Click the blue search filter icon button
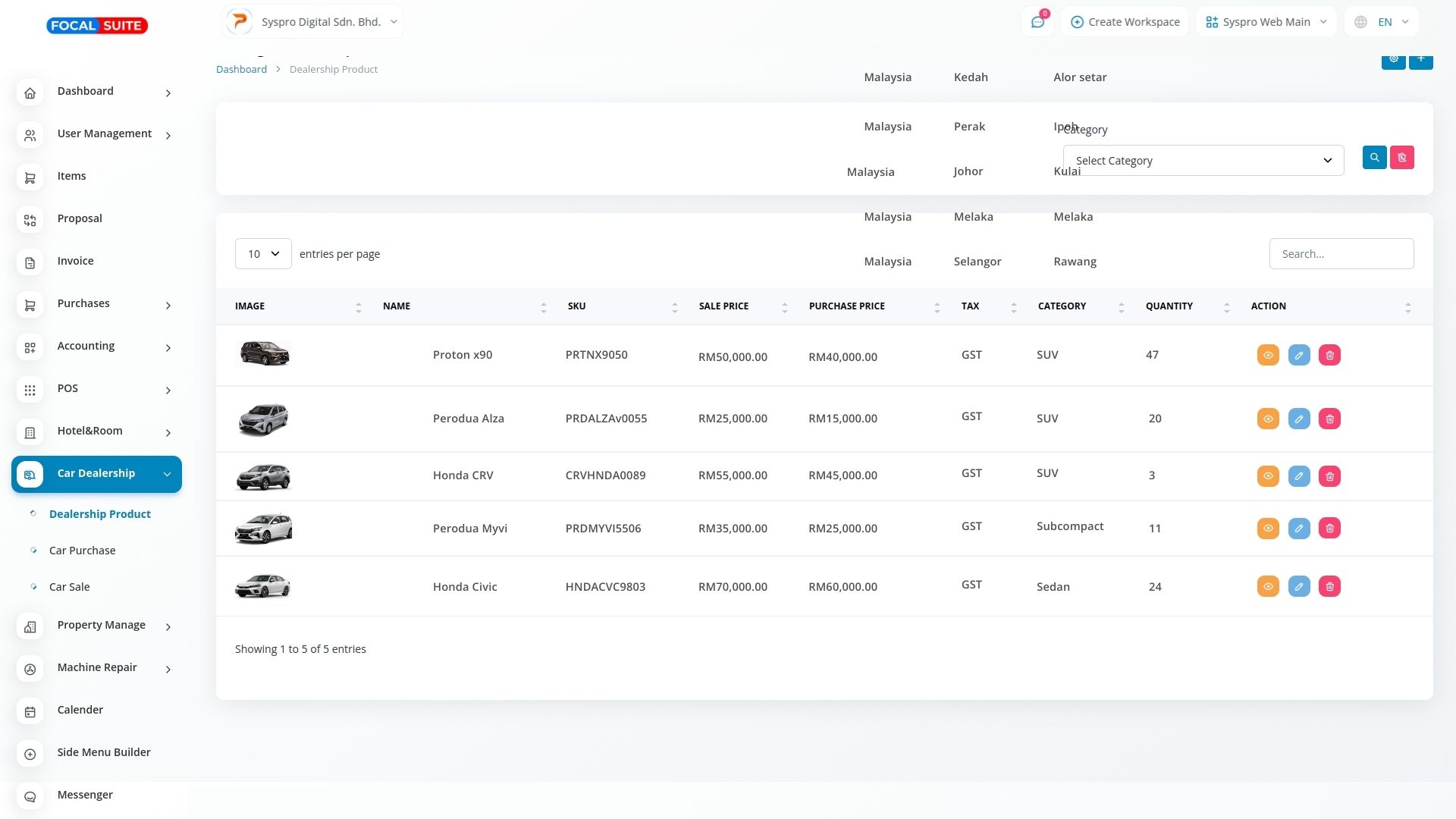The height and width of the screenshot is (819, 1456). (1374, 158)
